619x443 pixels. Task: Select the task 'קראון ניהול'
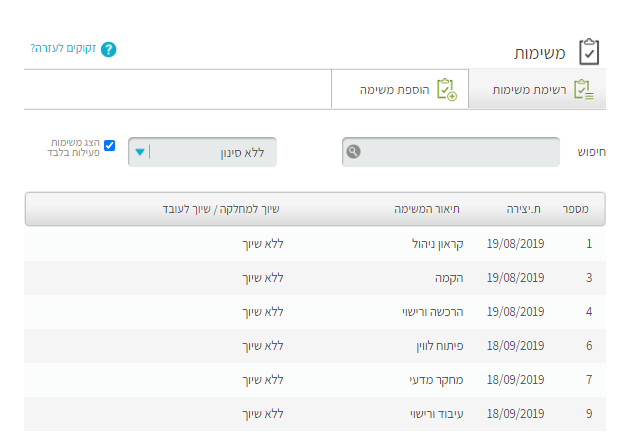click(x=437, y=244)
